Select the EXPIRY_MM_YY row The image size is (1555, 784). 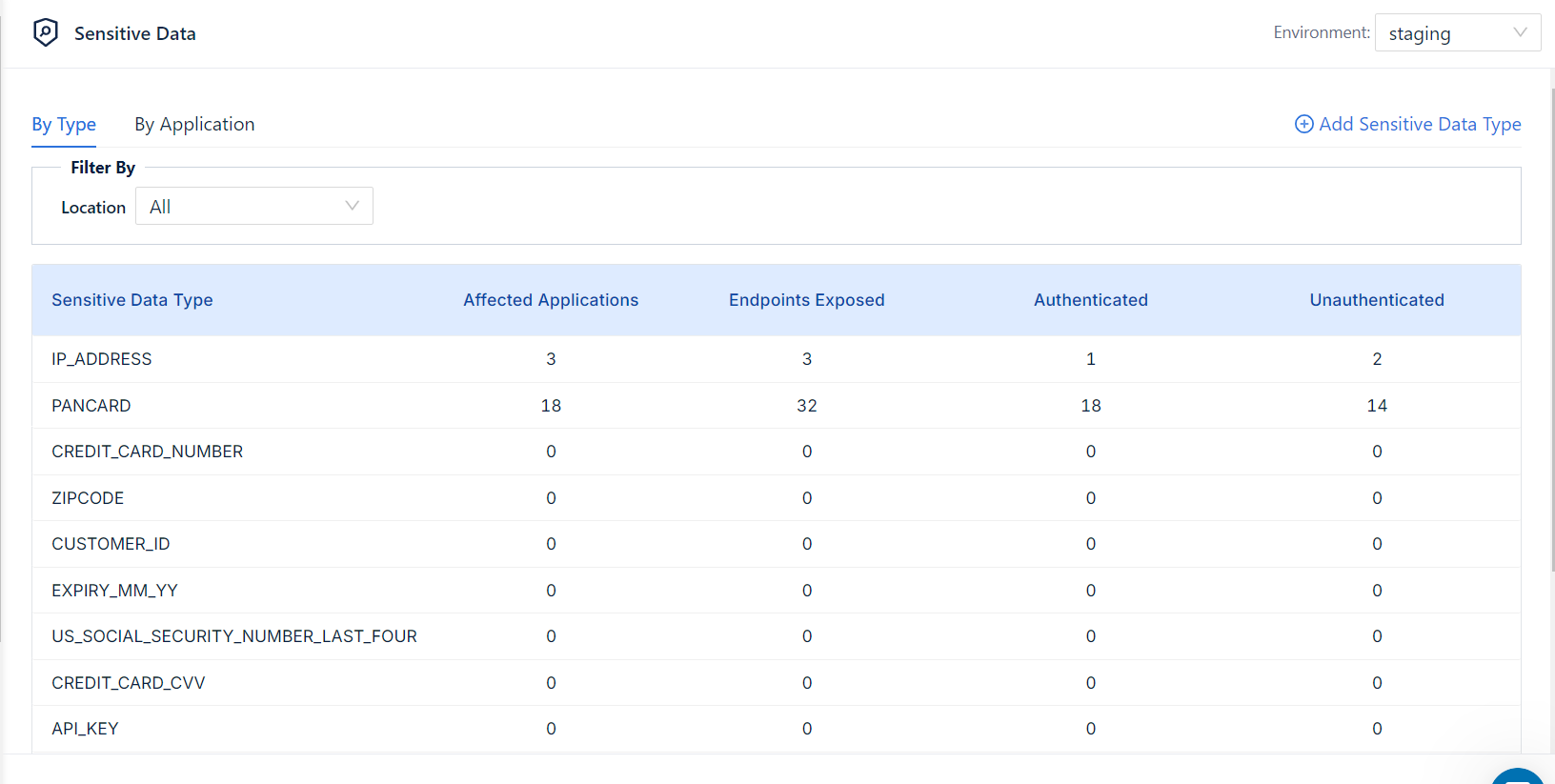tap(776, 591)
